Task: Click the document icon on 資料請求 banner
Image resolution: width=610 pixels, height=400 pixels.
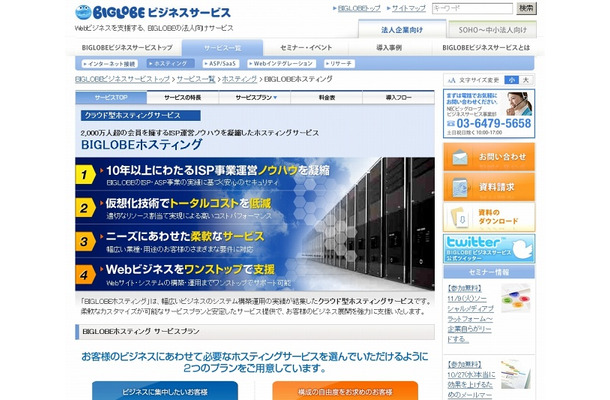Action: (461, 187)
